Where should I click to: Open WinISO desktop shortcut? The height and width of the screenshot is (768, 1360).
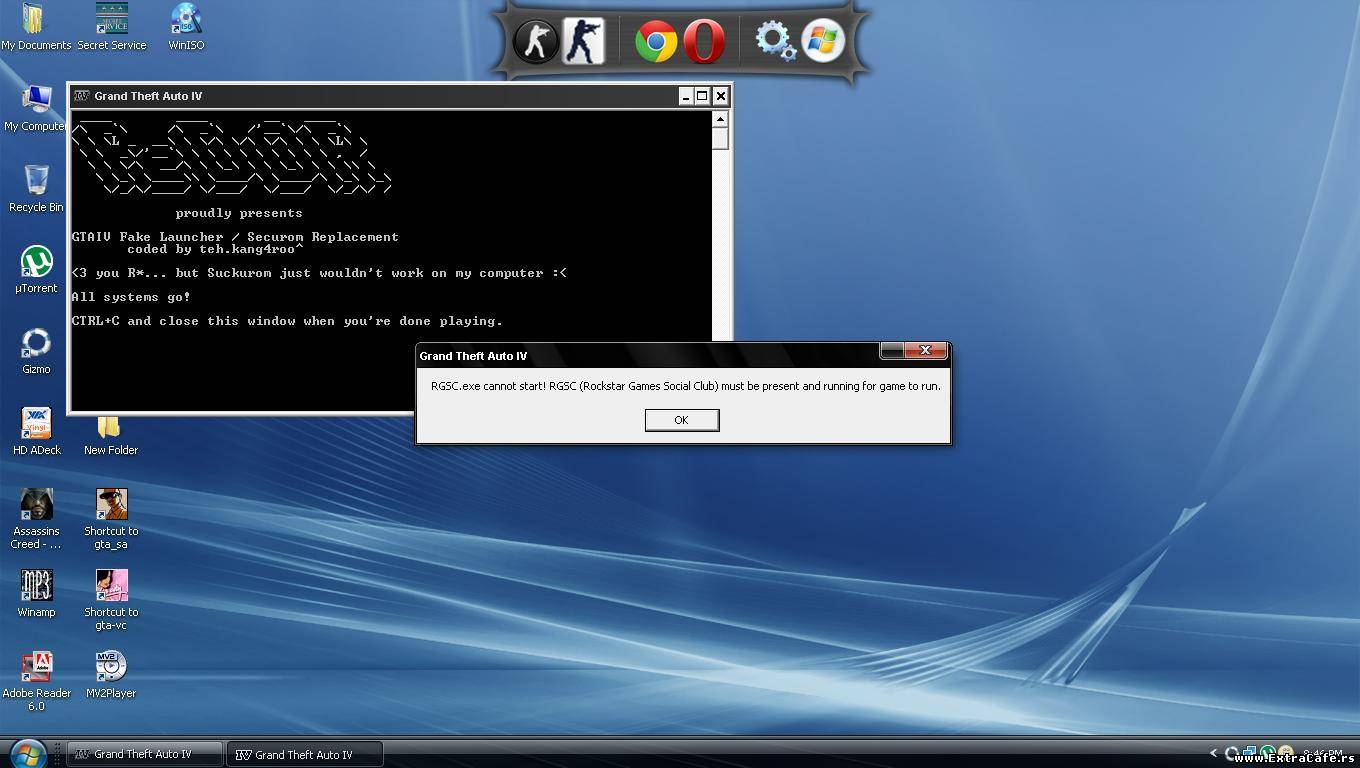187,27
